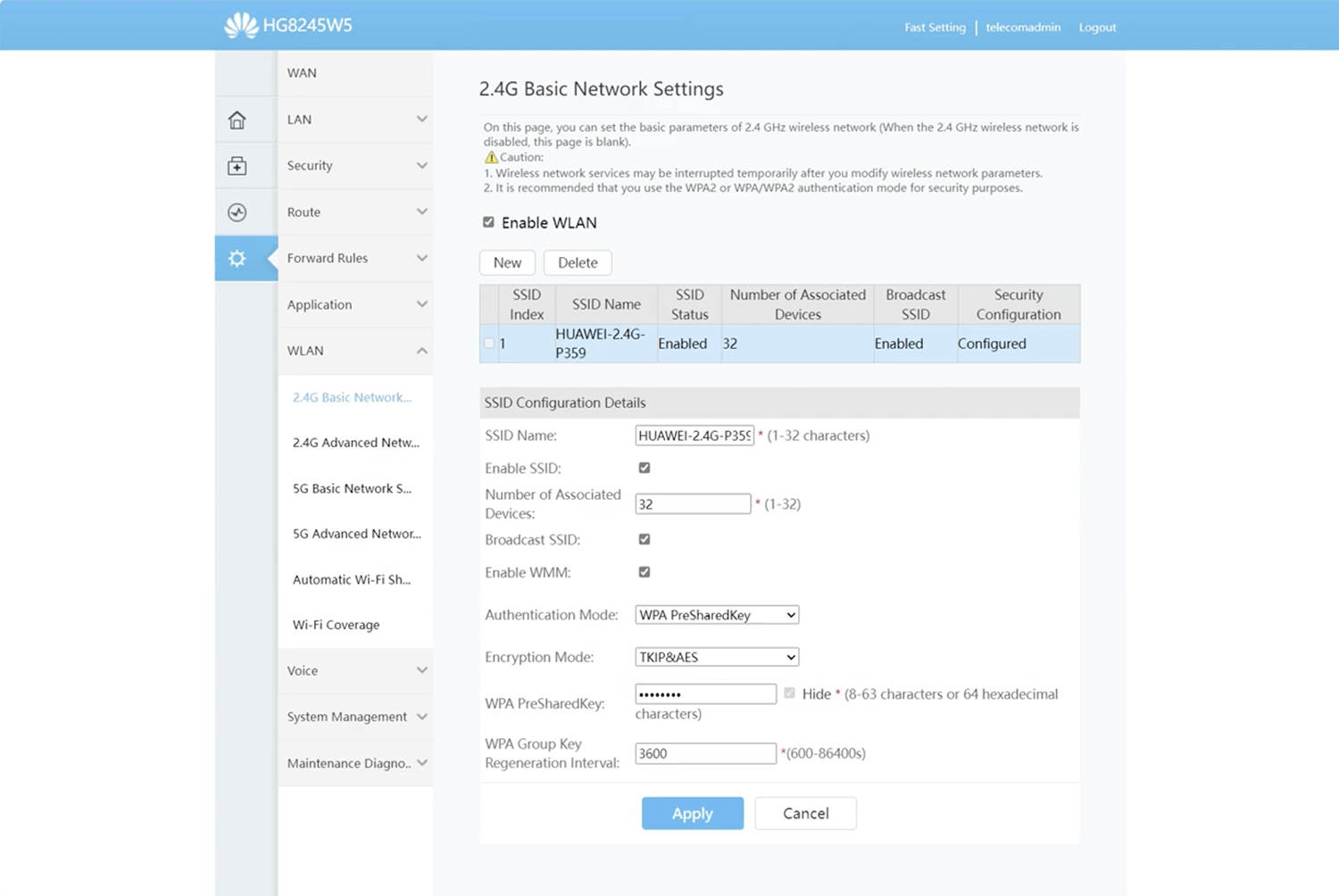Click the New SSID button
The height and width of the screenshot is (896, 1339).
507,262
